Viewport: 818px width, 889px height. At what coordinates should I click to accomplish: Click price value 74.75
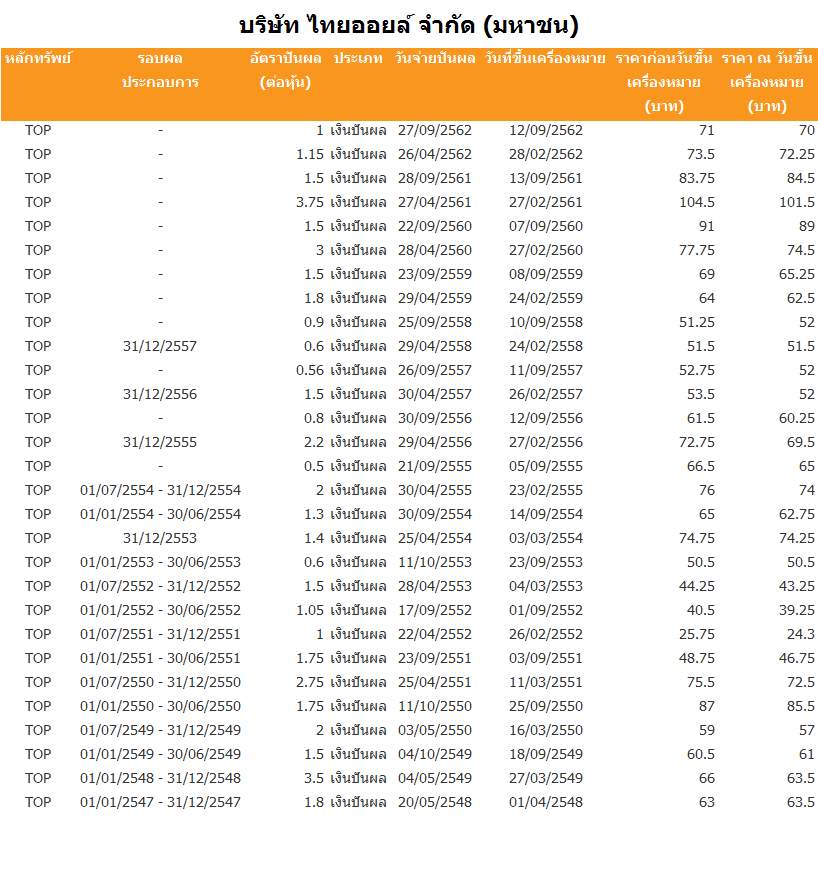(697, 538)
